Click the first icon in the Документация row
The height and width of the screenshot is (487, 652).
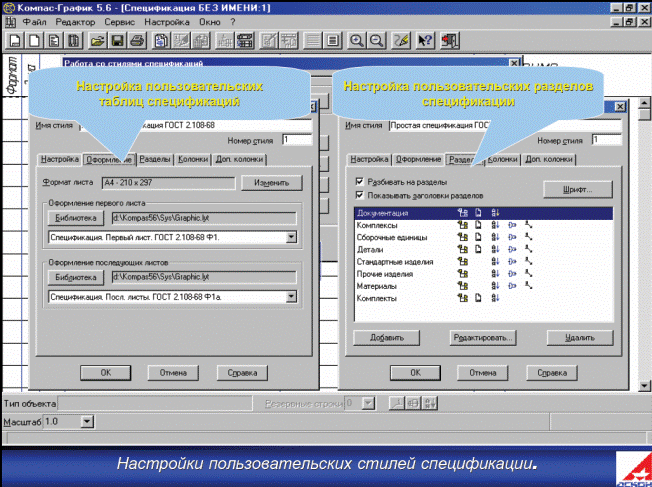click(463, 213)
